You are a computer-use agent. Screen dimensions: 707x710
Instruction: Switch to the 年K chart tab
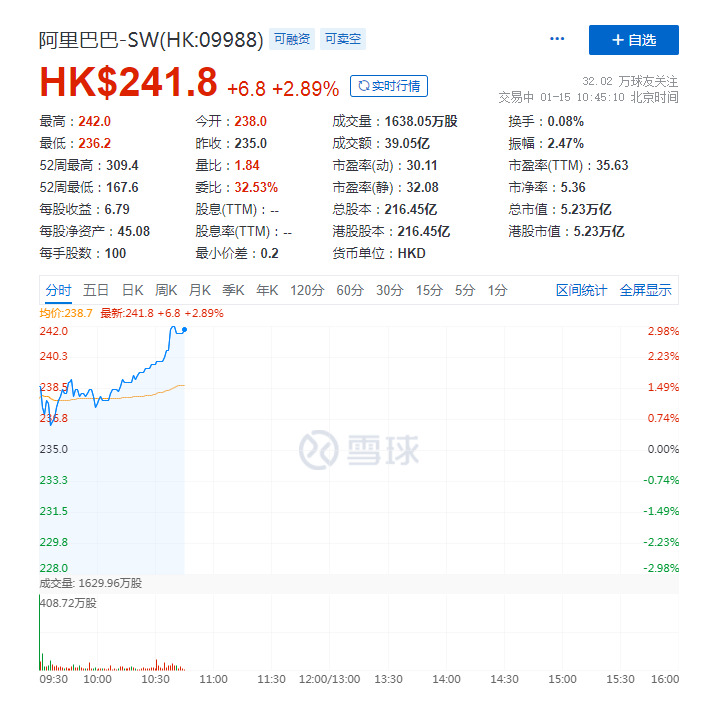(267, 290)
